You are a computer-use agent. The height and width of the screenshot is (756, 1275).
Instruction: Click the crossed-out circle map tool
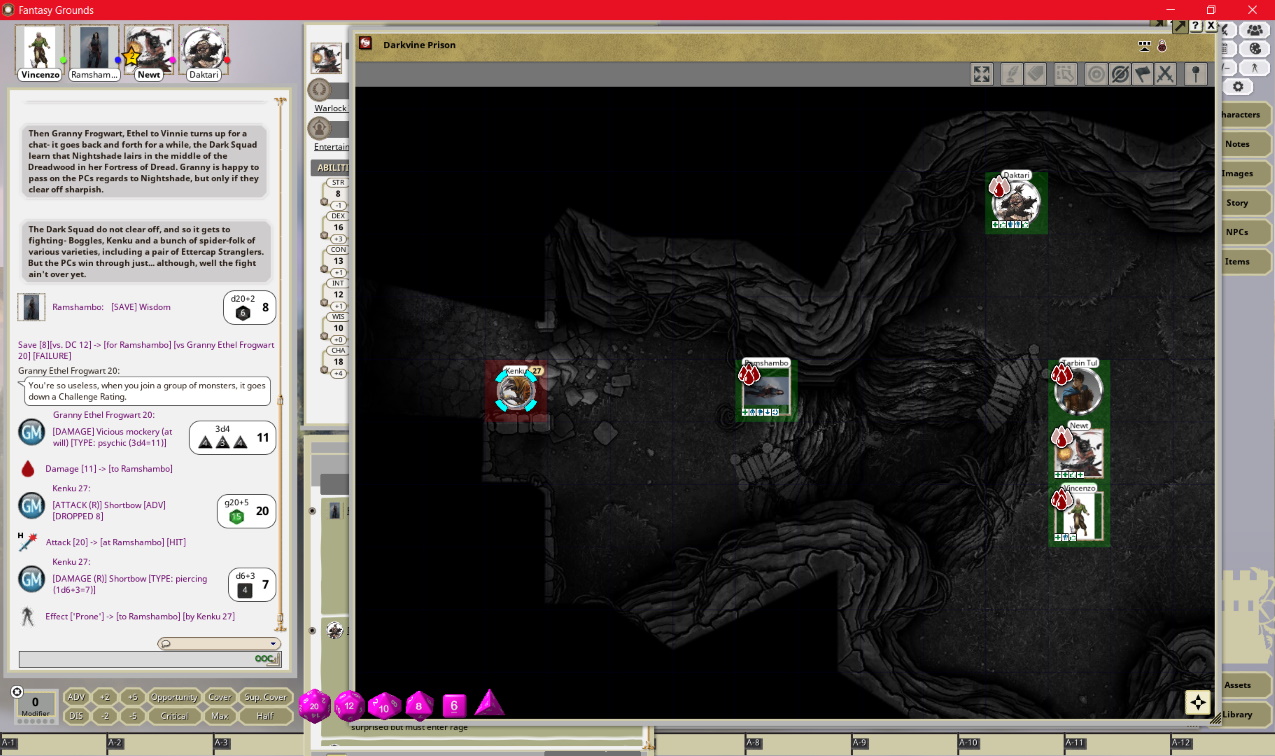pyautogui.click(x=1119, y=74)
